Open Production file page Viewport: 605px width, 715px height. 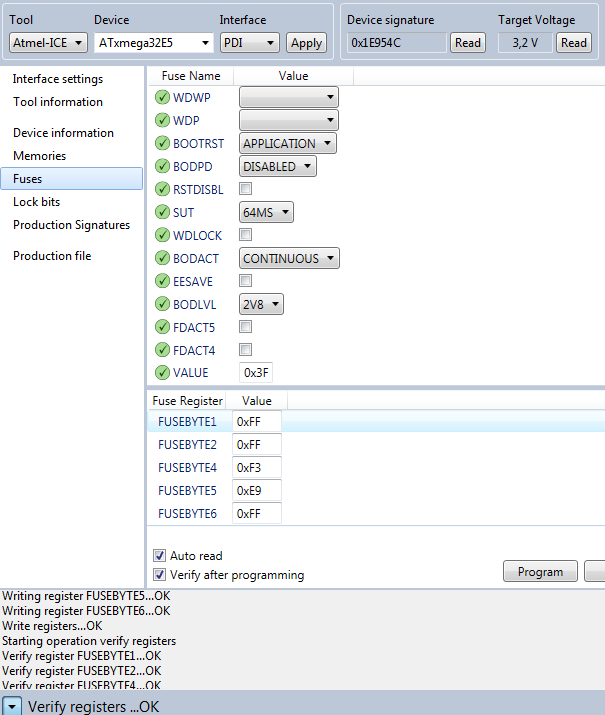click(x=52, y=256)
